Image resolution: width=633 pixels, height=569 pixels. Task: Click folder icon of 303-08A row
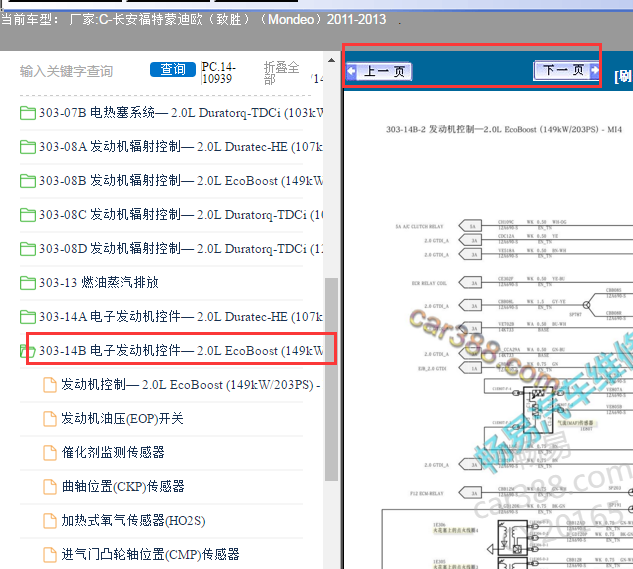pos(27,147)
